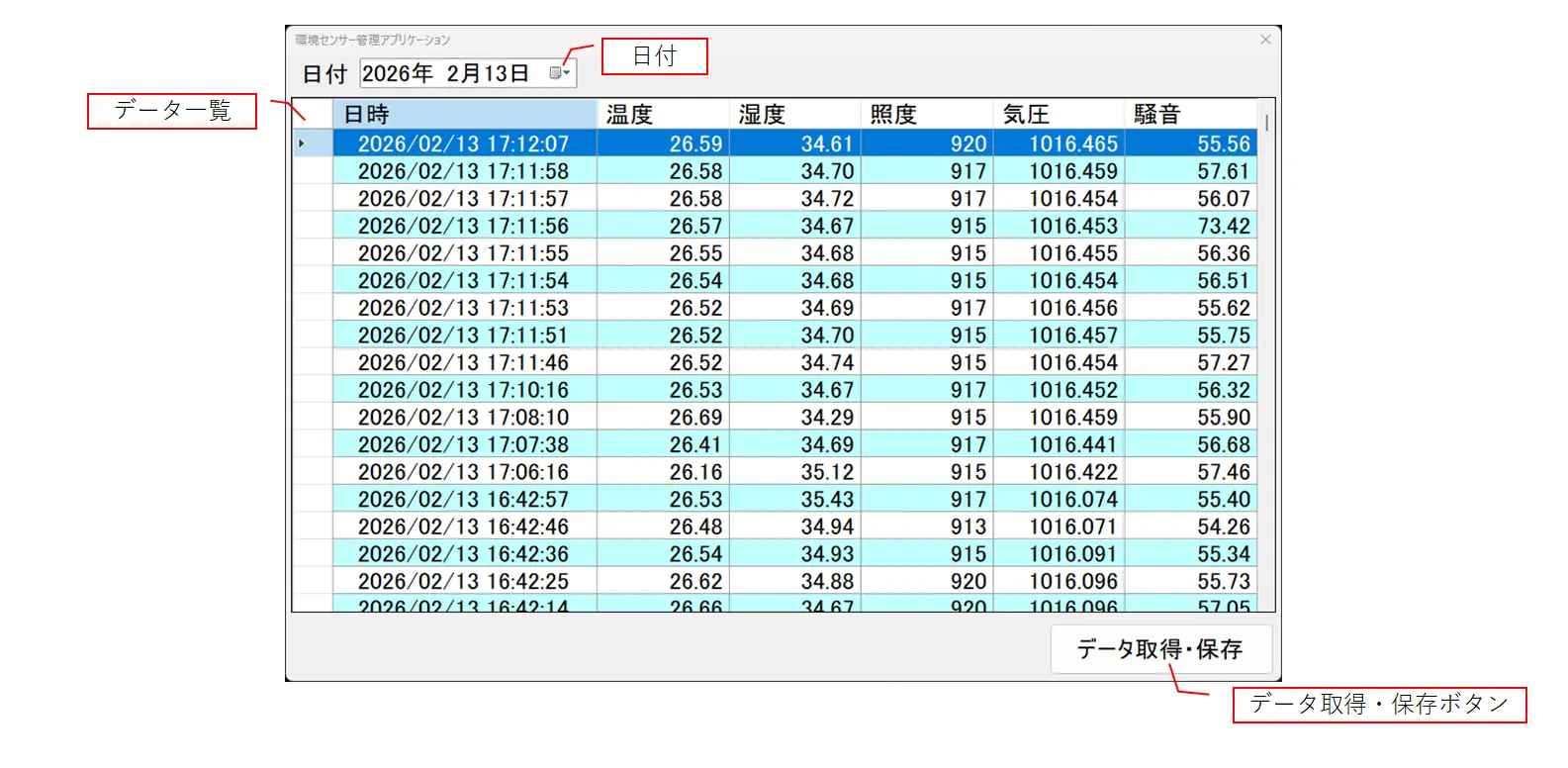
Task: Select the 17:11:58 timestamp cell
Action: tap(463, 171)
